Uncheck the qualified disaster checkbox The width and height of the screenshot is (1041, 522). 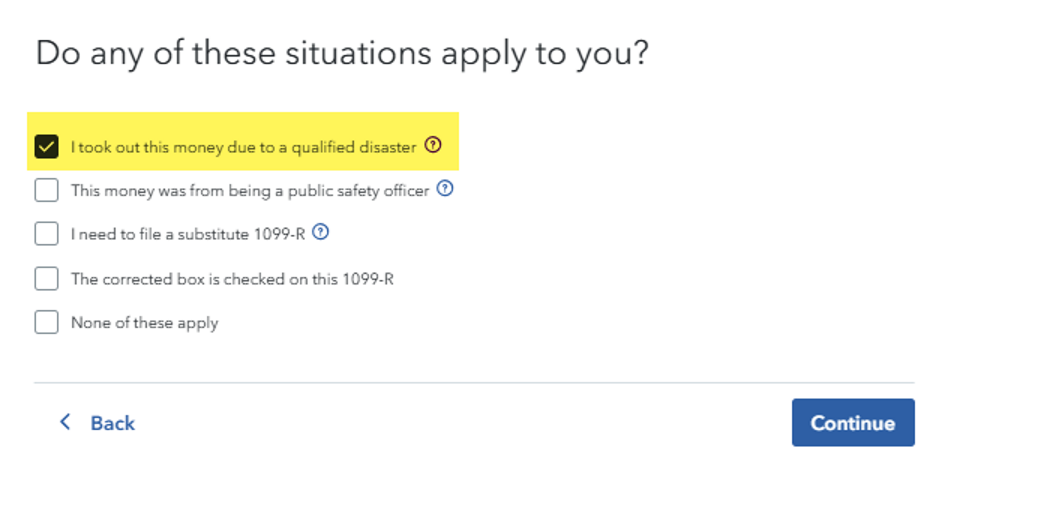coord(46,147)
